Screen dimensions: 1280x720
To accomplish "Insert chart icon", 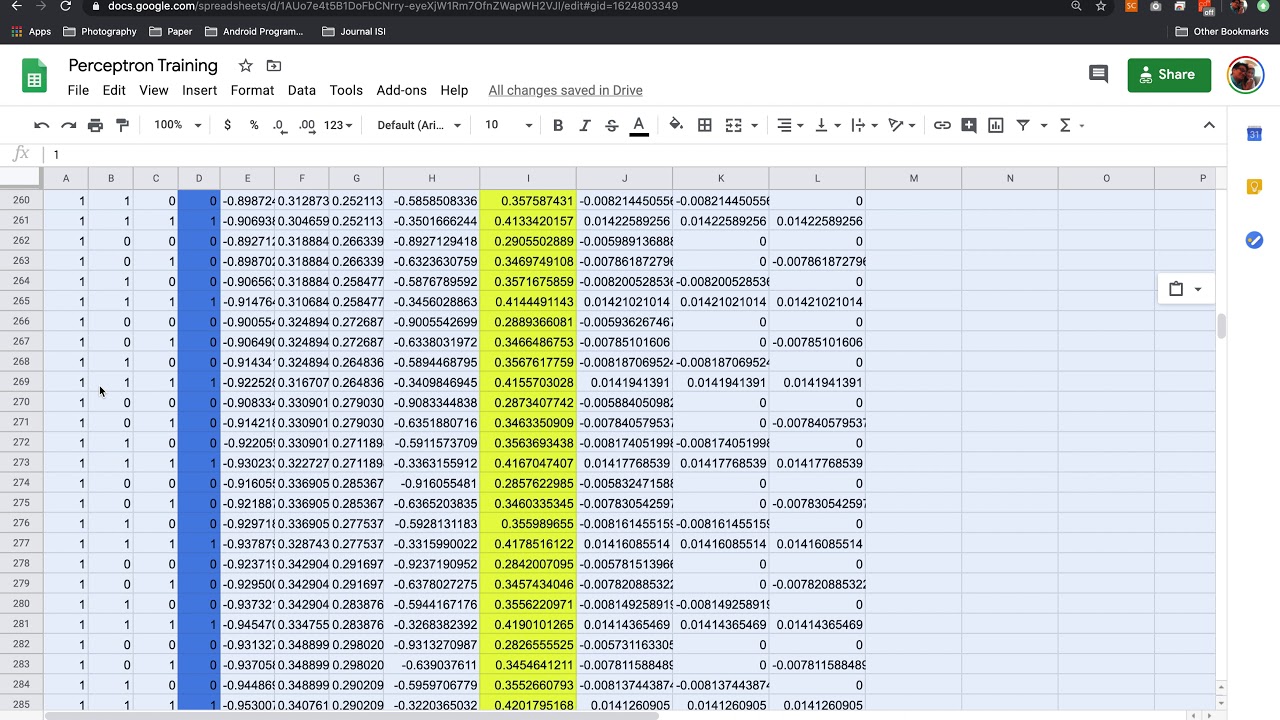I will click(996, 125).
